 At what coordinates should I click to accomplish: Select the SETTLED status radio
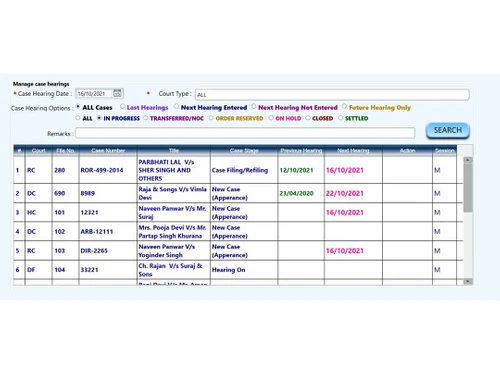point(340,118)
